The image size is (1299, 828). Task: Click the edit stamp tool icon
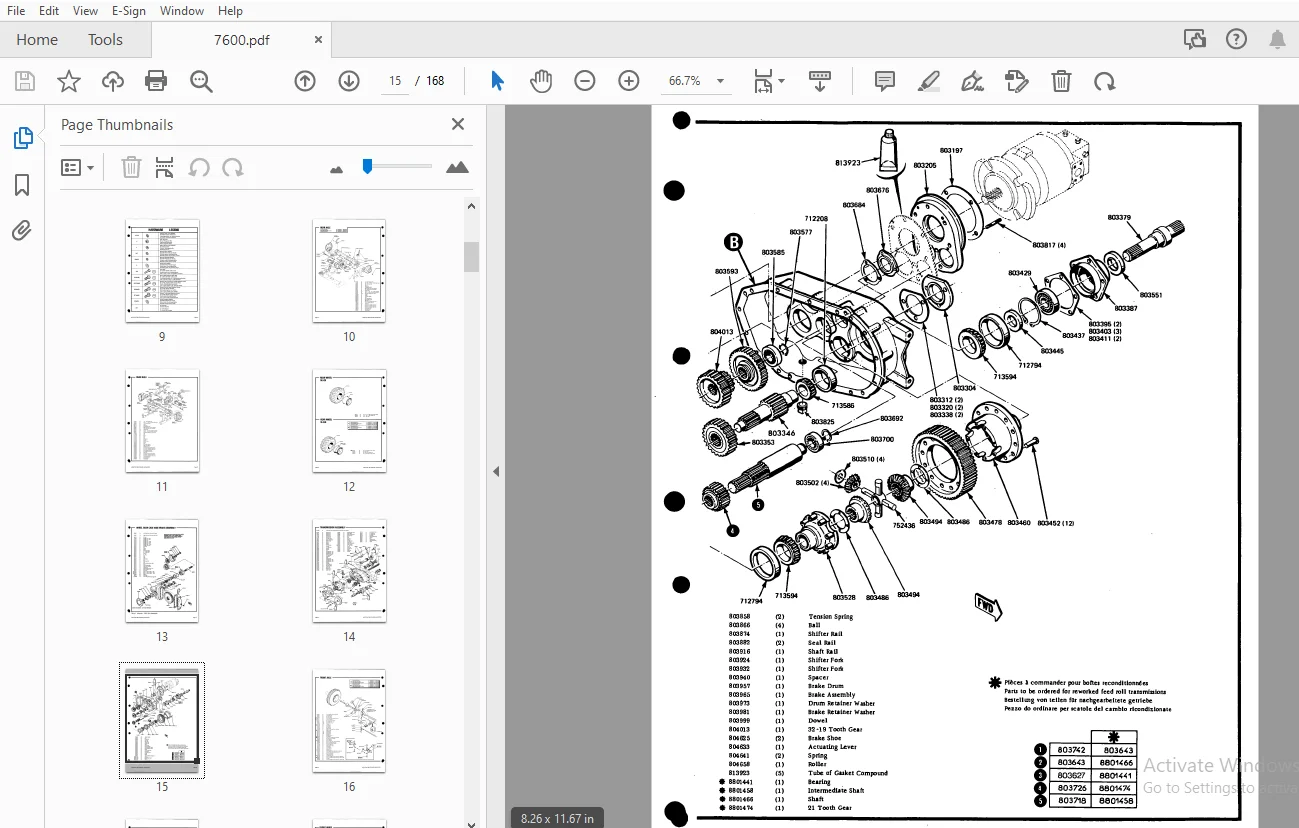(1017, 81)
